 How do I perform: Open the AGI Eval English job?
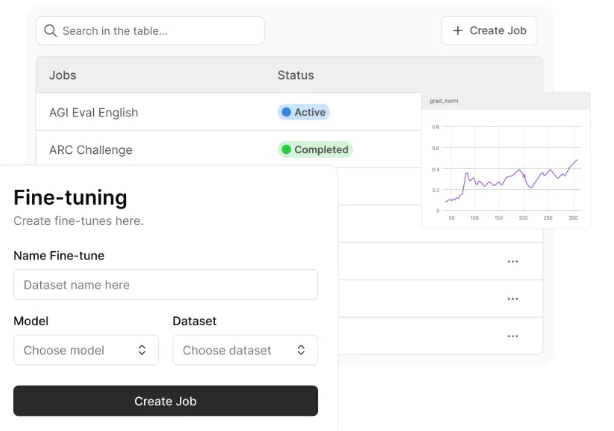click(93, 113)
